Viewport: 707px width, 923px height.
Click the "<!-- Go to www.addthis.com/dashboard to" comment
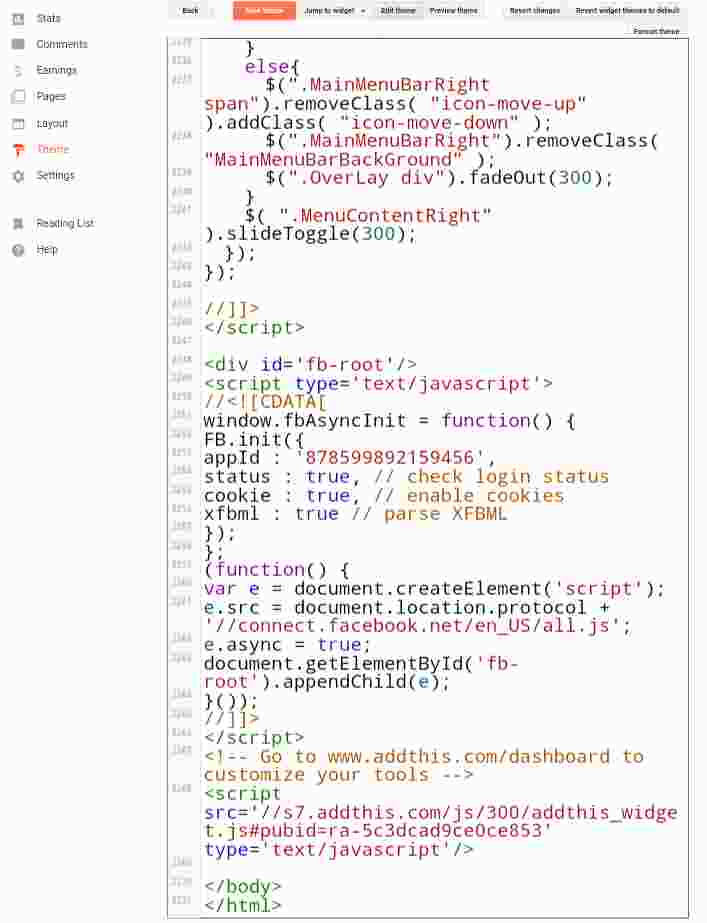click(423, 756)
